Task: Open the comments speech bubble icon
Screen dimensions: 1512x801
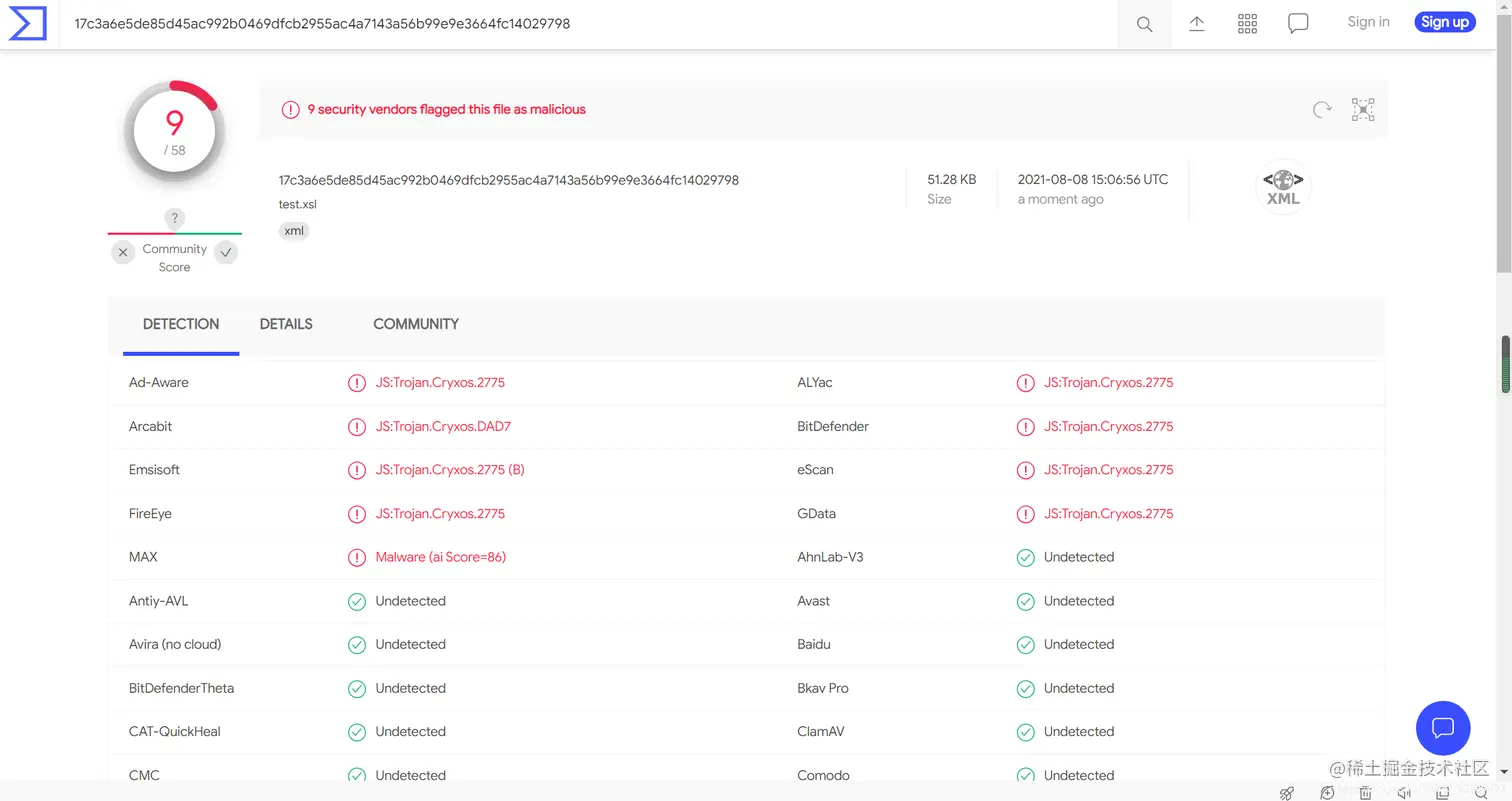Action: pyautogui.click(x=1298, y=24)
